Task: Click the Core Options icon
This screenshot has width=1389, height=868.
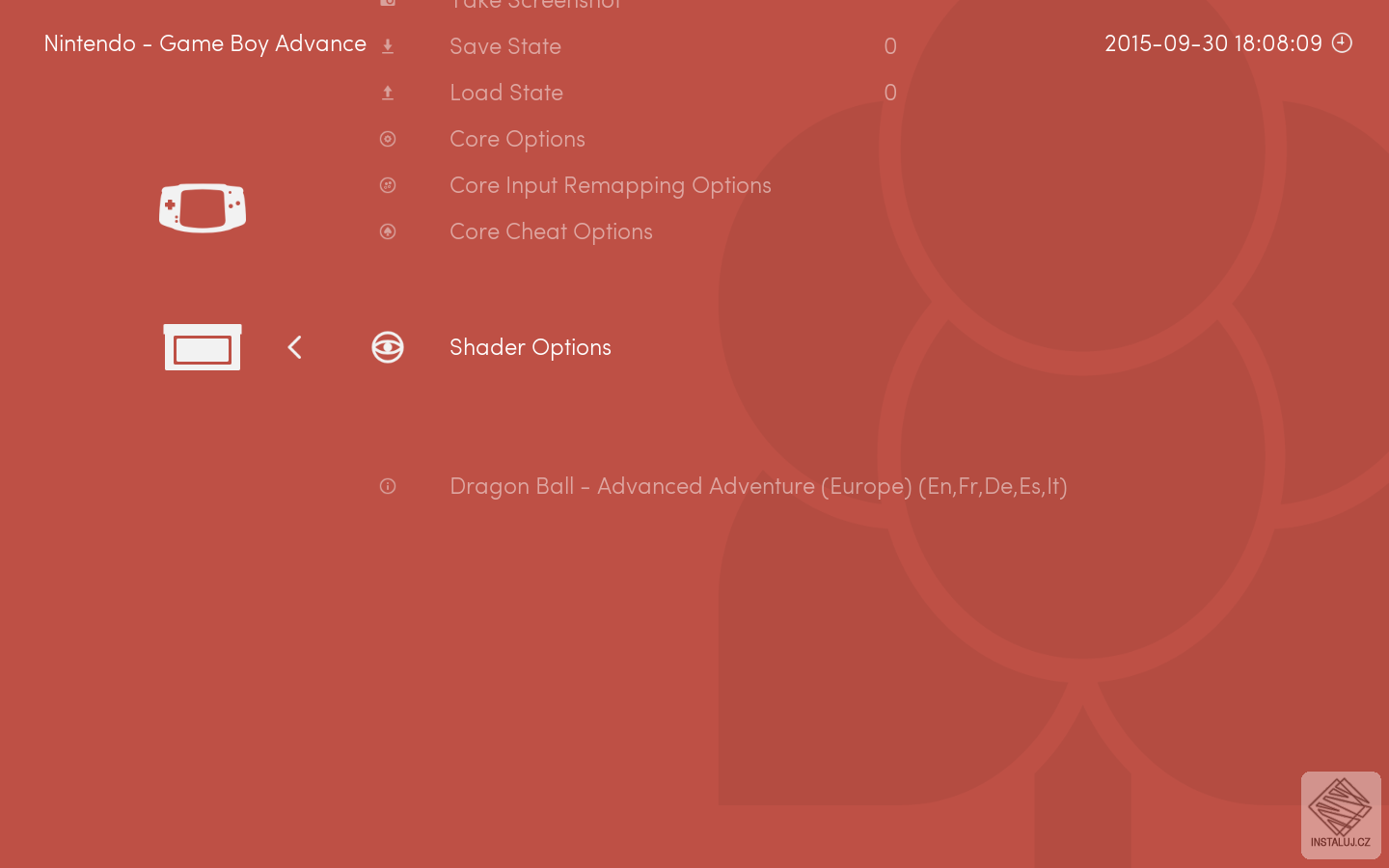Action: [x=388, y=139]
